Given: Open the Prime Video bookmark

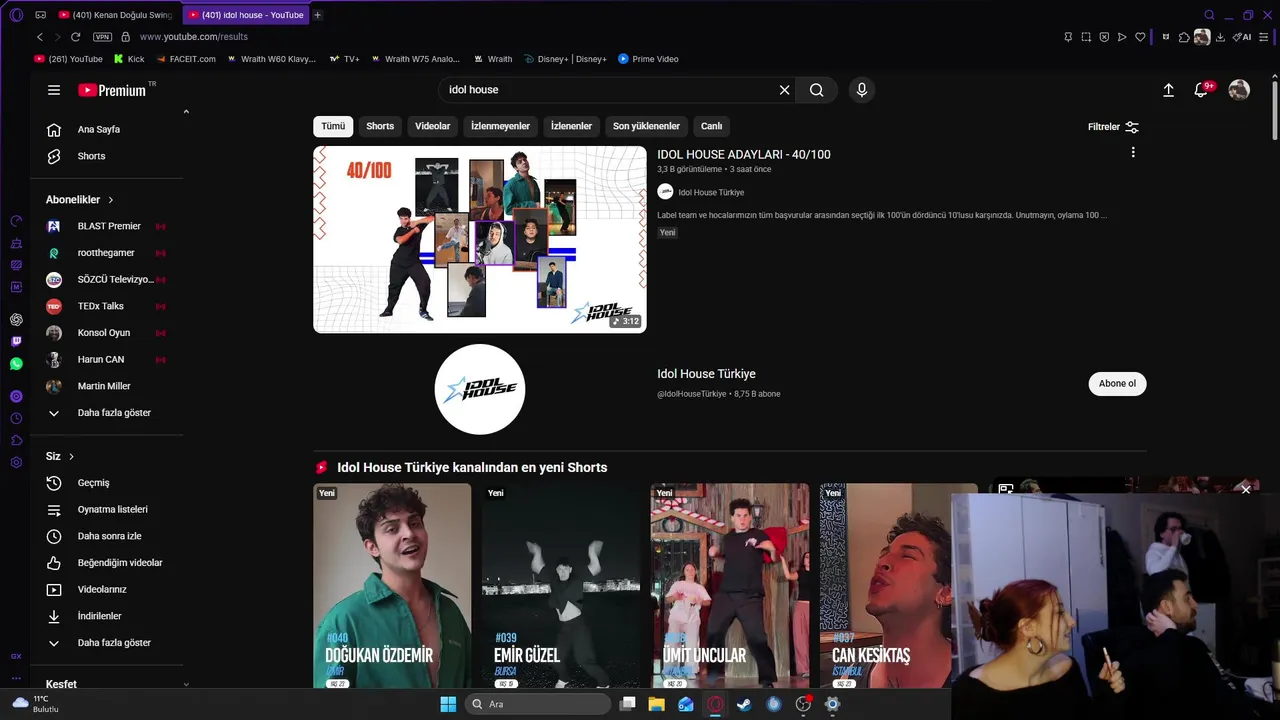Looking at the screenshot, I should [x=648, y=59].
